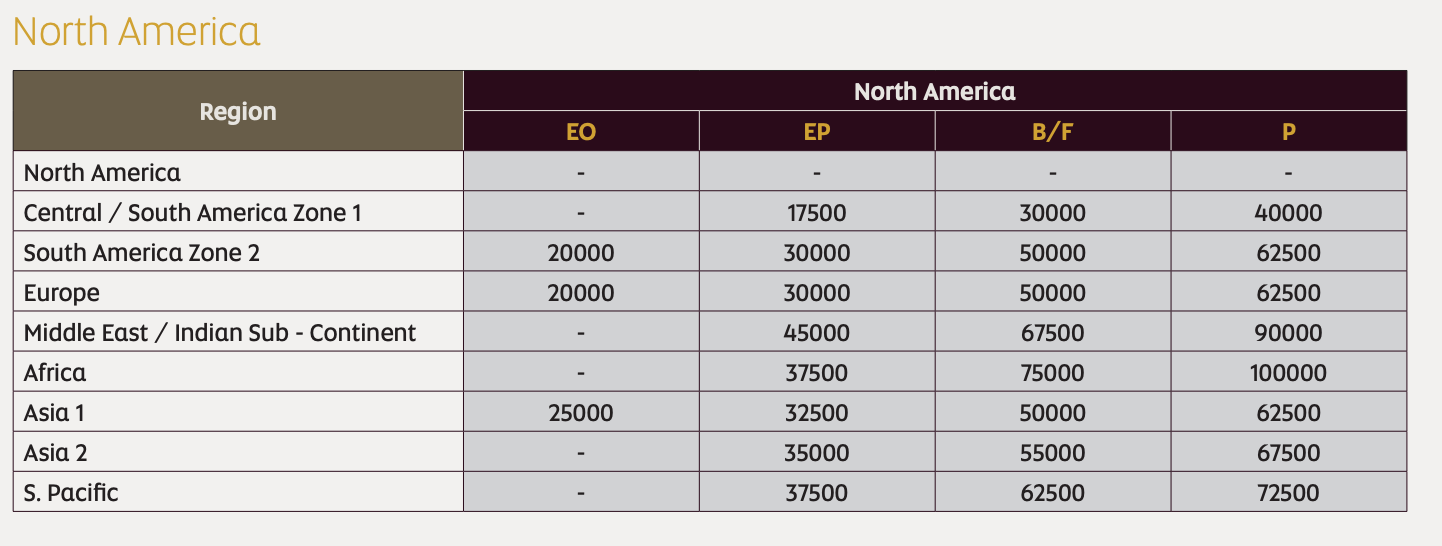Screen dimensions: 1442x546
Task: Select the Europe row label
Action: (62, 293)
